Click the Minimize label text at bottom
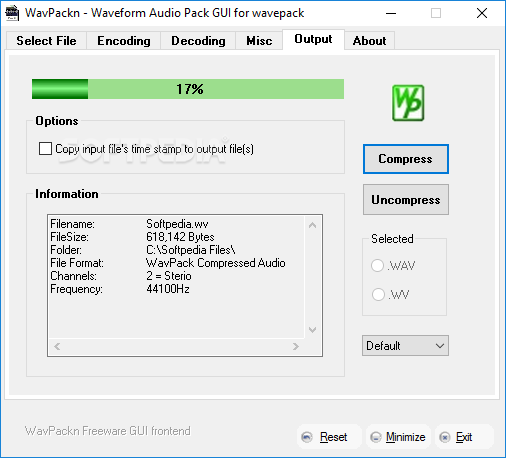 (x=405, y=437)
